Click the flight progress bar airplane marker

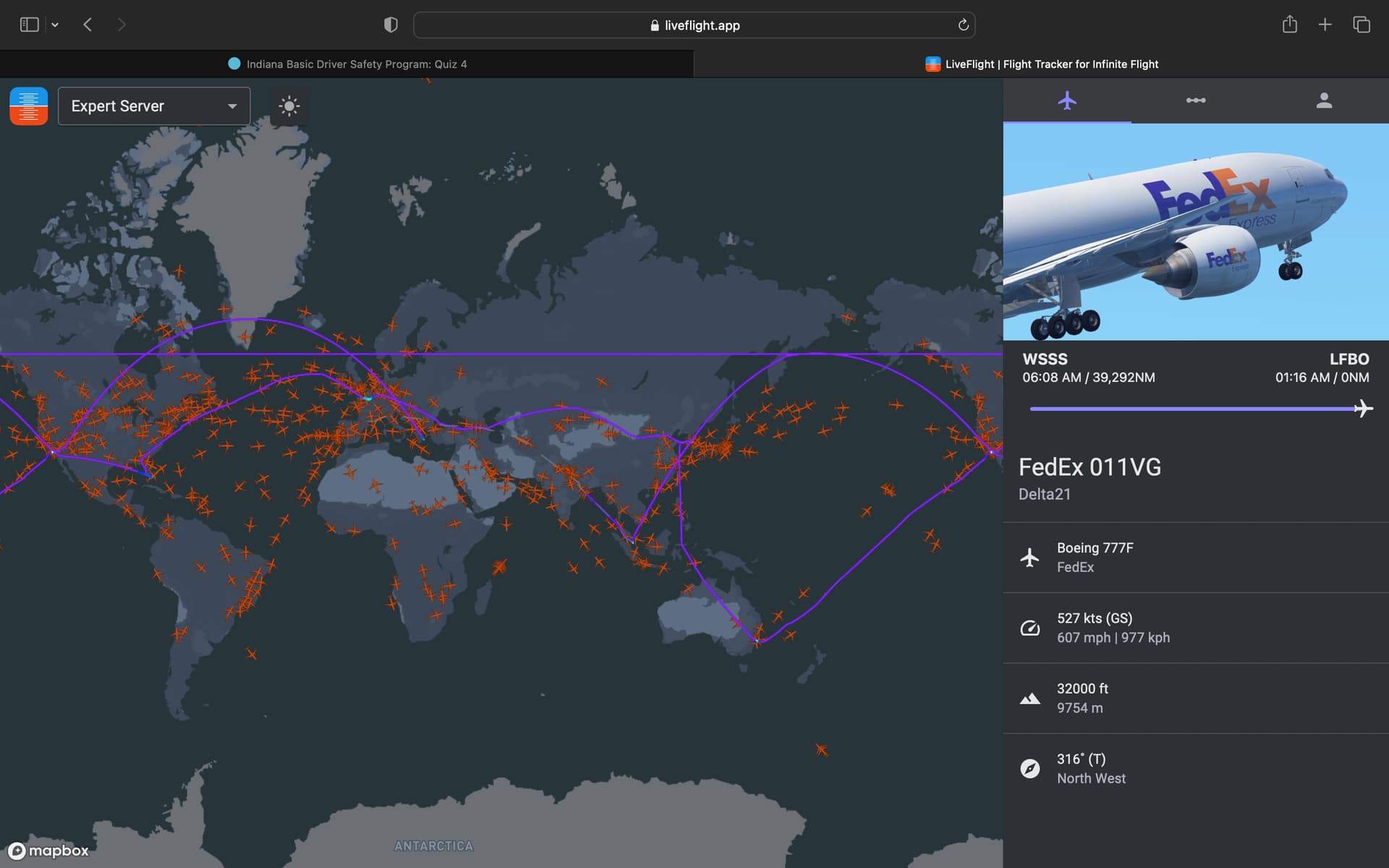(1363, 409)
